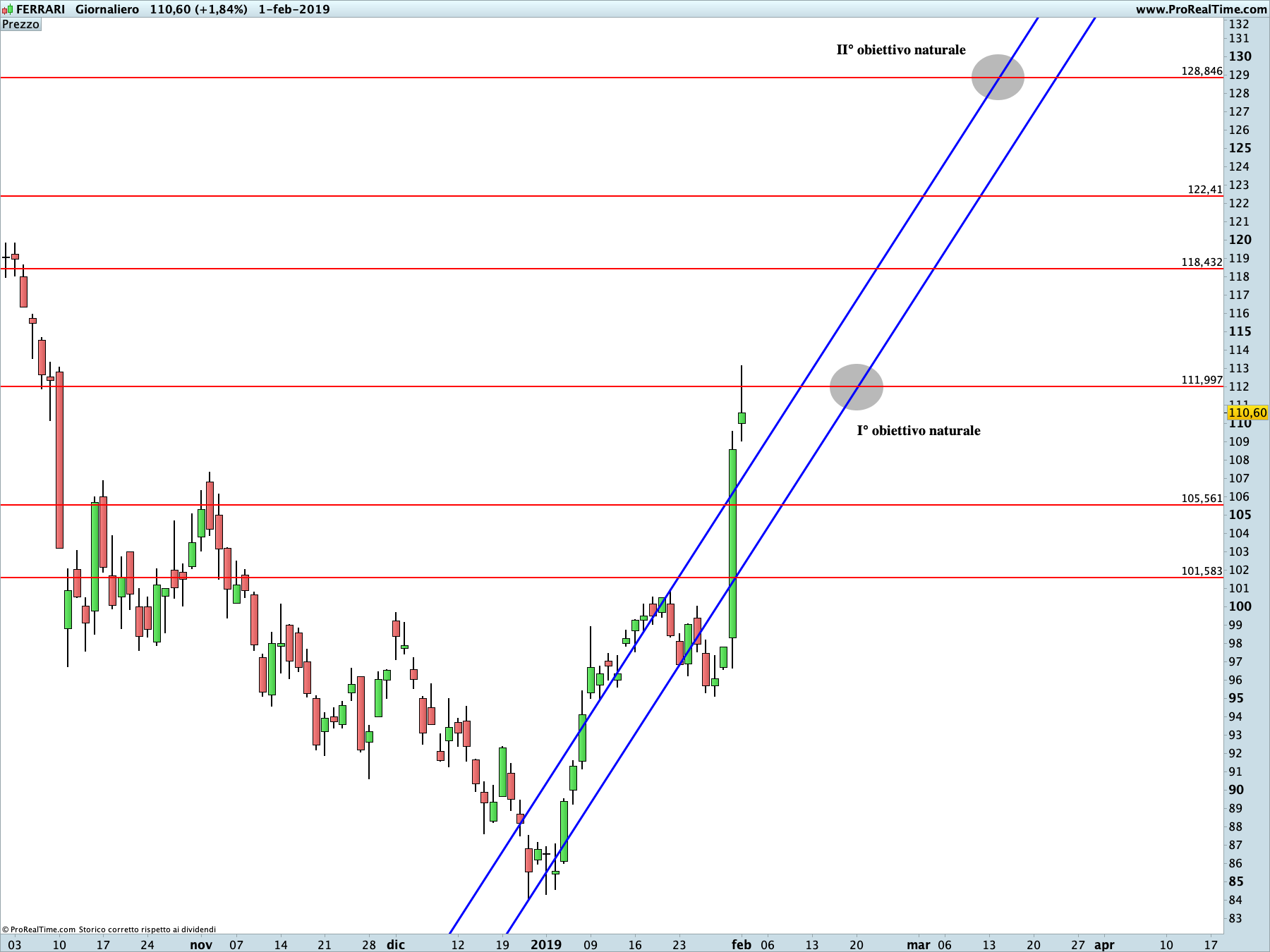Viewport: 1270px width, 952px height.
Task: Click the 120 tick on price axis
Action: [1240, 240]
